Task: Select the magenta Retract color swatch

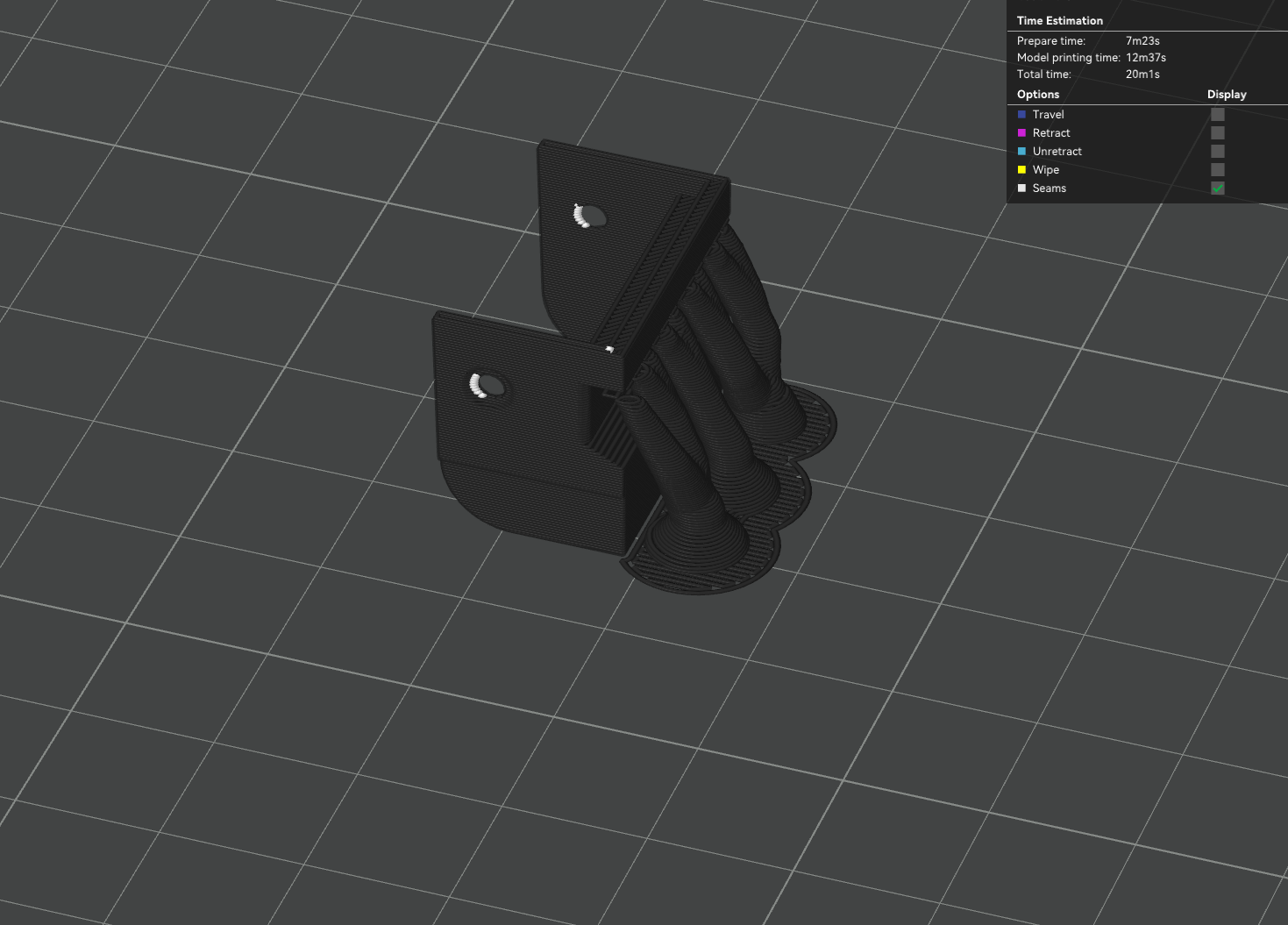Action: tap(1021, 132)
